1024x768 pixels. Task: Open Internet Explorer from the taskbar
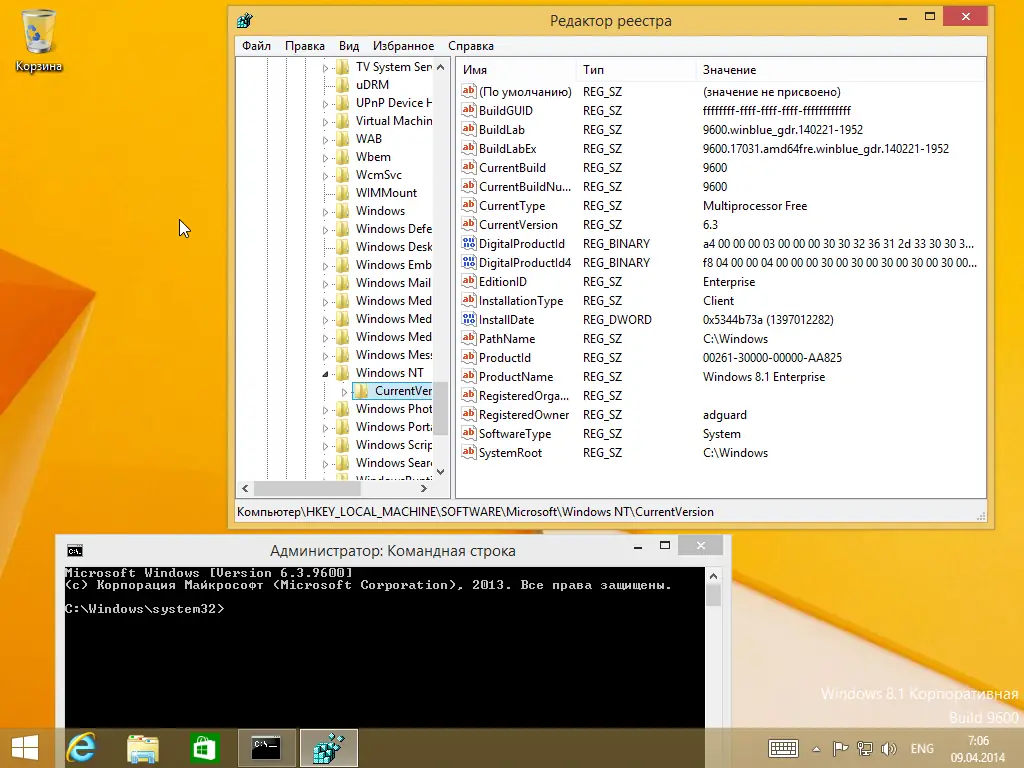82,748
